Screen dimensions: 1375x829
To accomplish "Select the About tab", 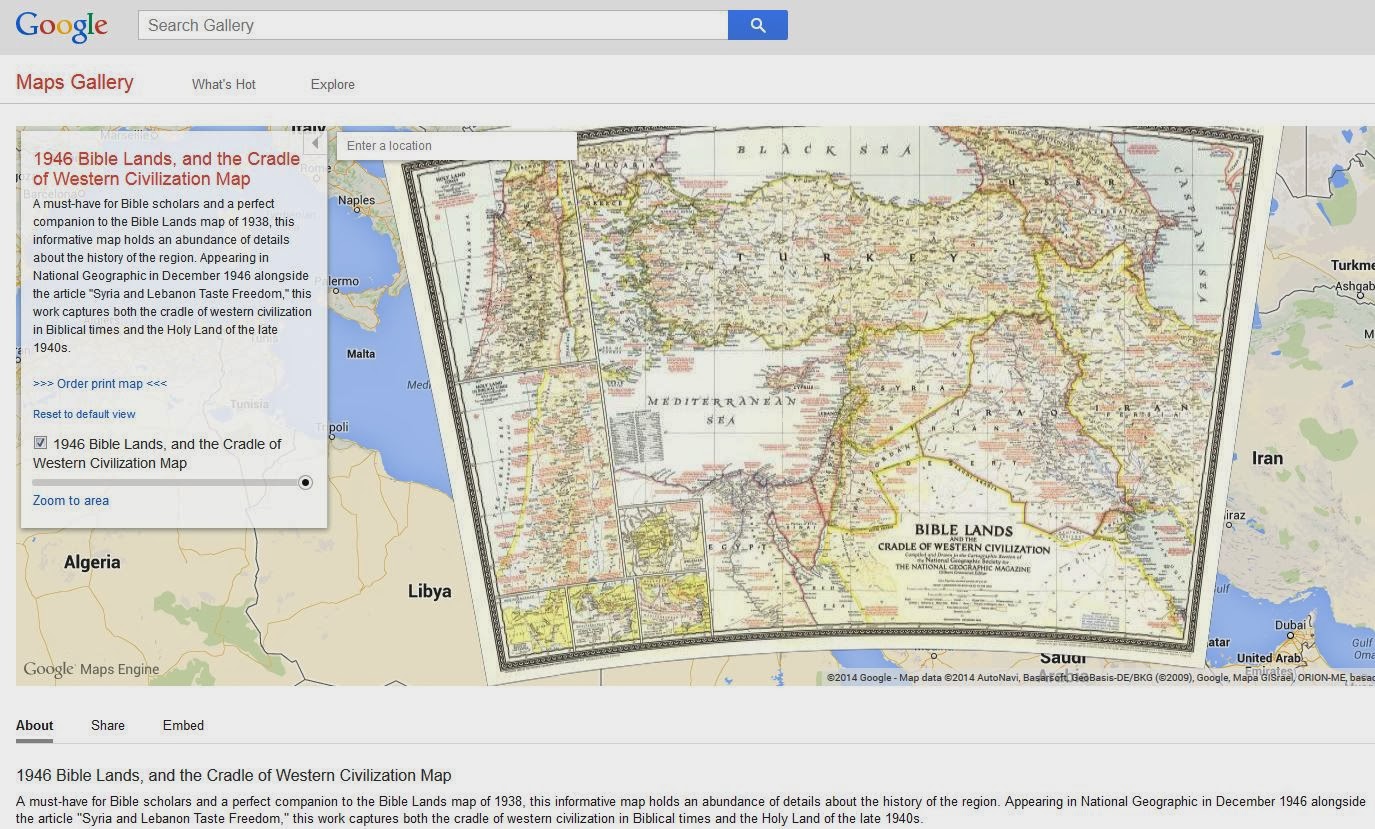I will [x=34, y=725].
